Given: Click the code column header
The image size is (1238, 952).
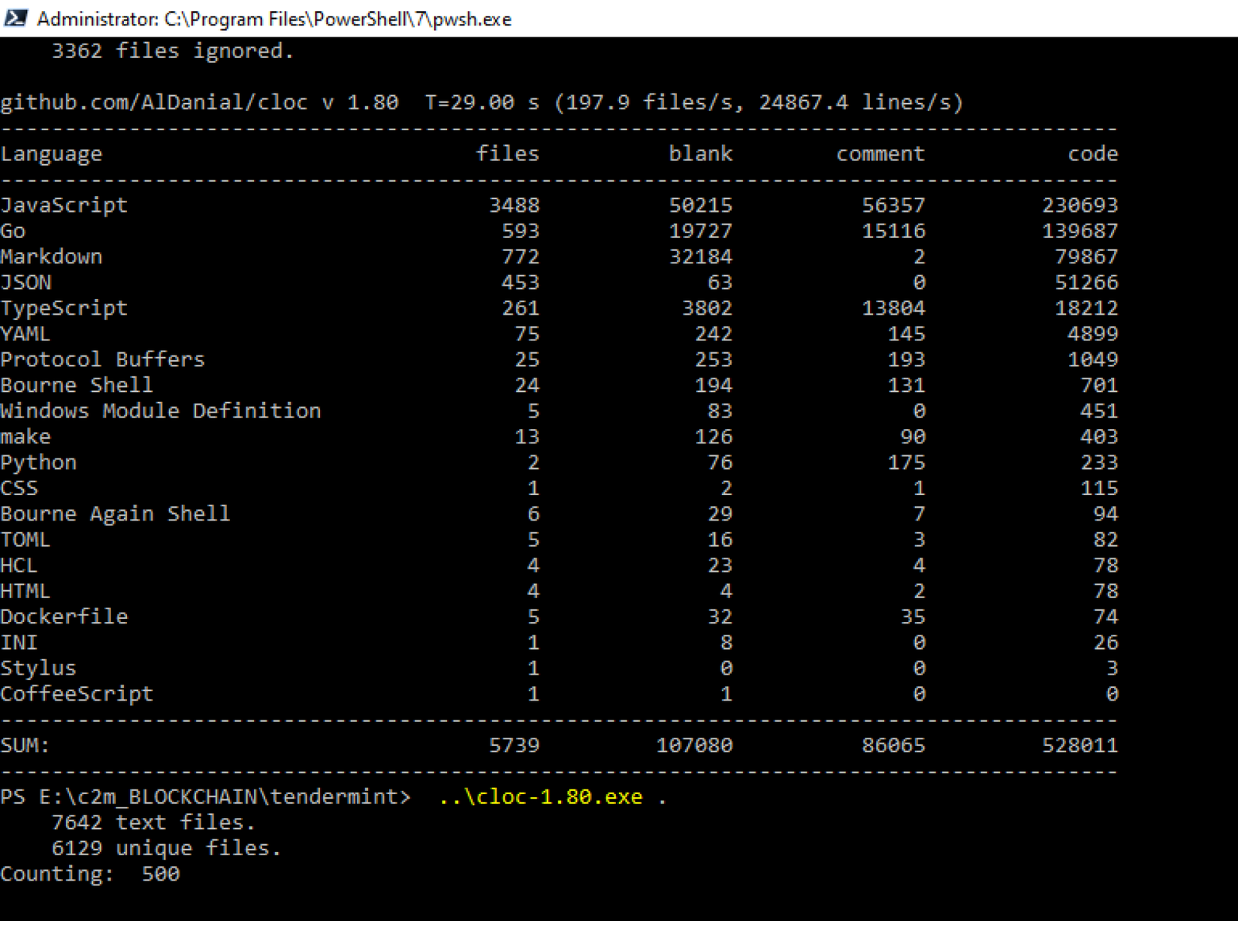Looking at the screenshot, I should click(x=1094, y=153).
